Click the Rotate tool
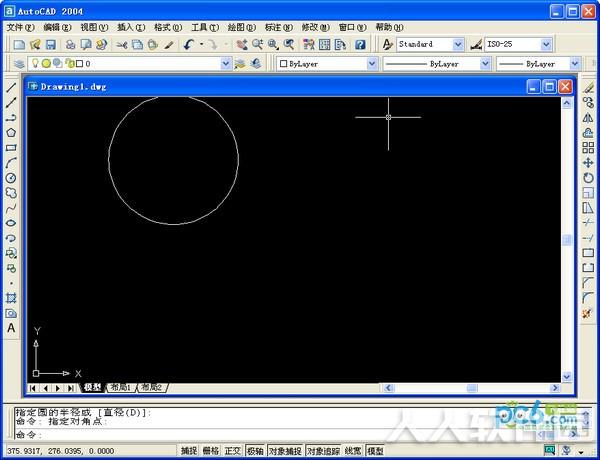The image size is (600, 460). point(588,178)
